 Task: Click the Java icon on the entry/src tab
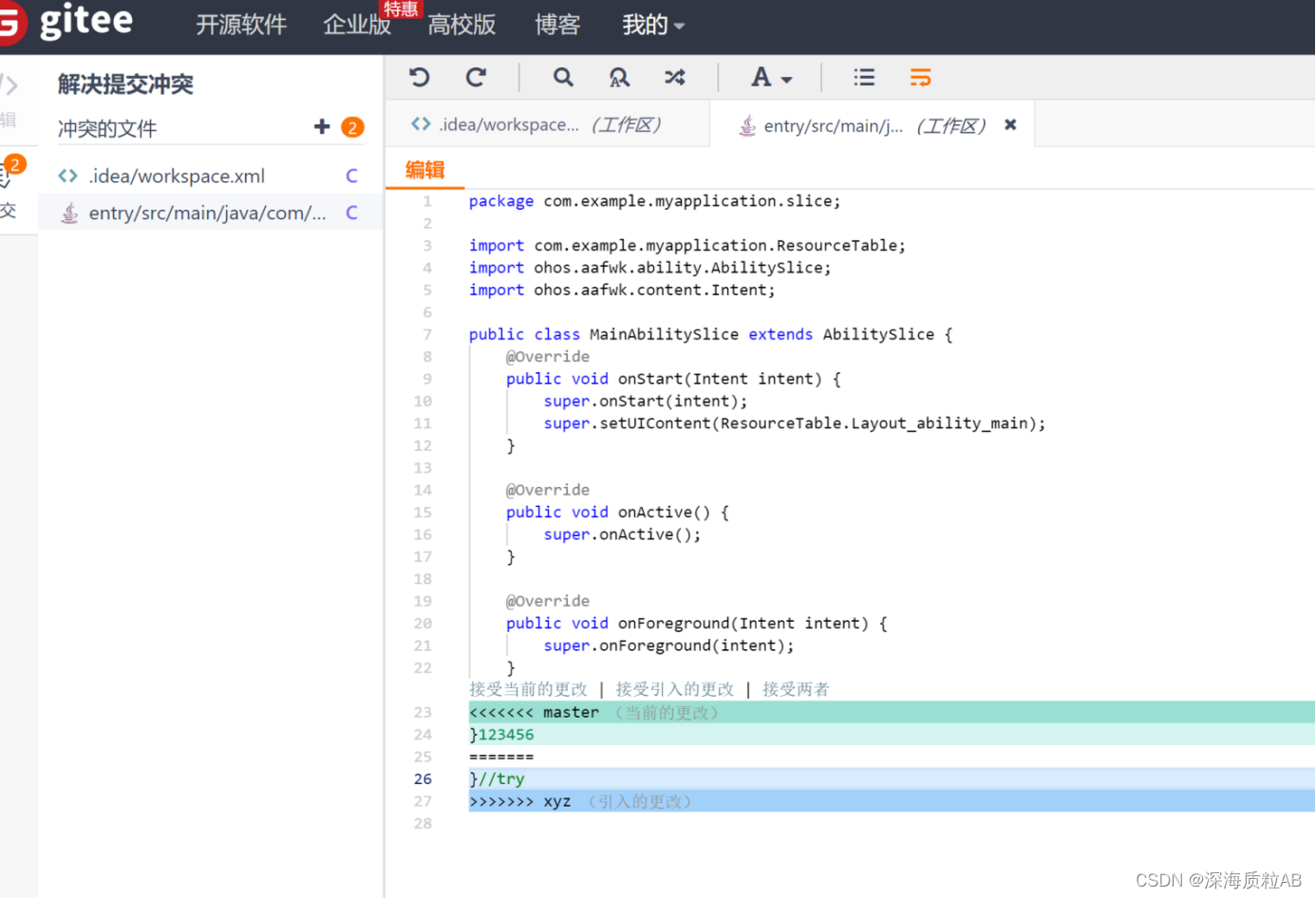pos(748,125)
